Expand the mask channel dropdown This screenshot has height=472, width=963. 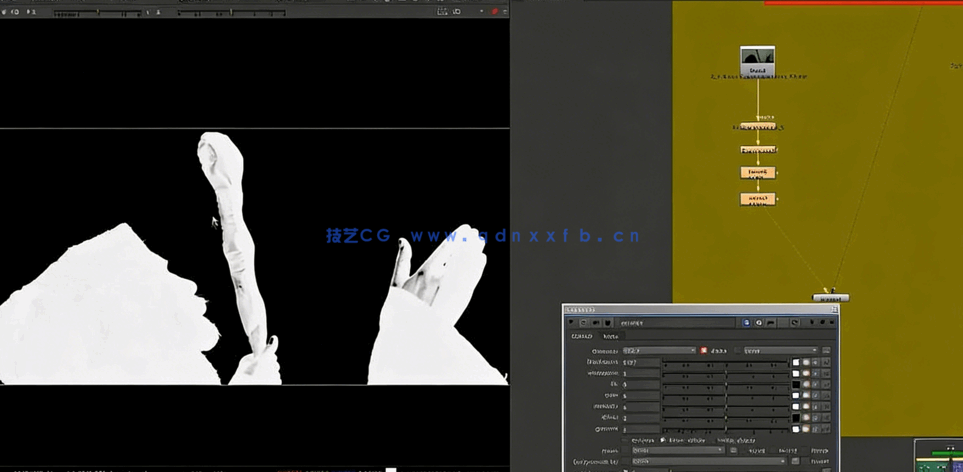tap(676, 450)
